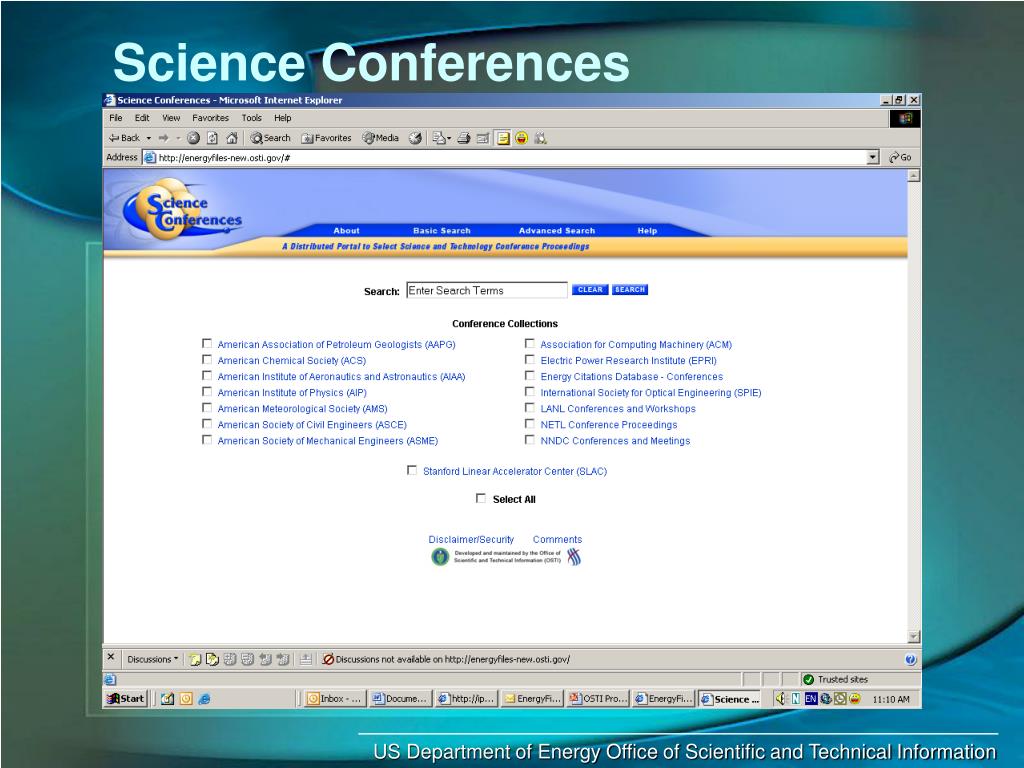Switch to OSTI Pro... taskbar window
The width and height of the screenshot is (1024, 768).
(x=598, y=699)
